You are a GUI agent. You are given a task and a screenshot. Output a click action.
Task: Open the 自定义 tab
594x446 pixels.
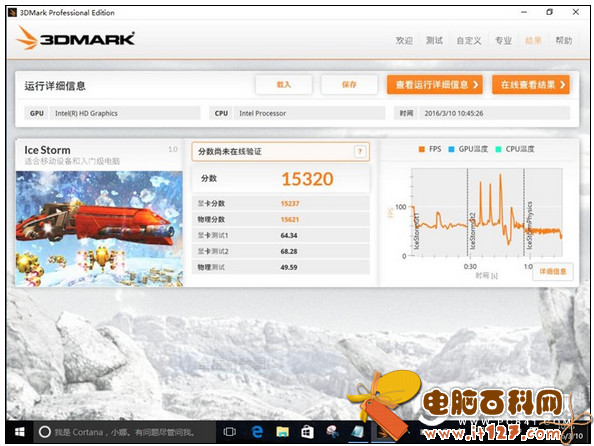coord(469,41)
